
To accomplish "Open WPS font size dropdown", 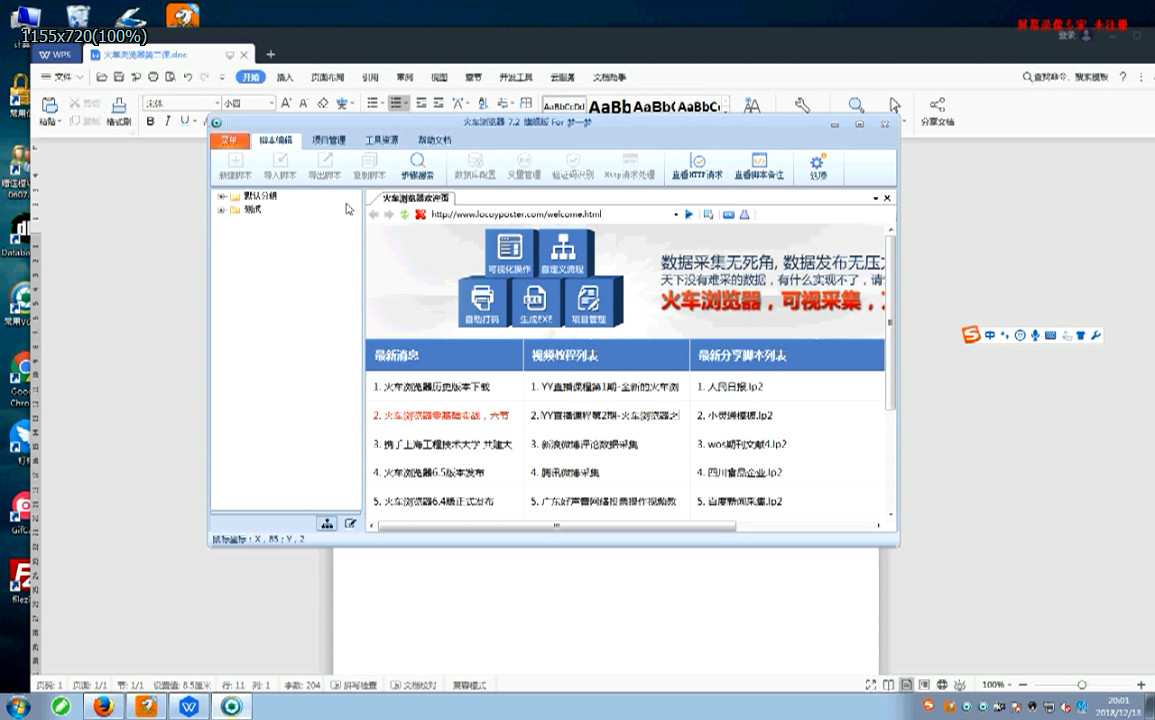I will point(272,103).
